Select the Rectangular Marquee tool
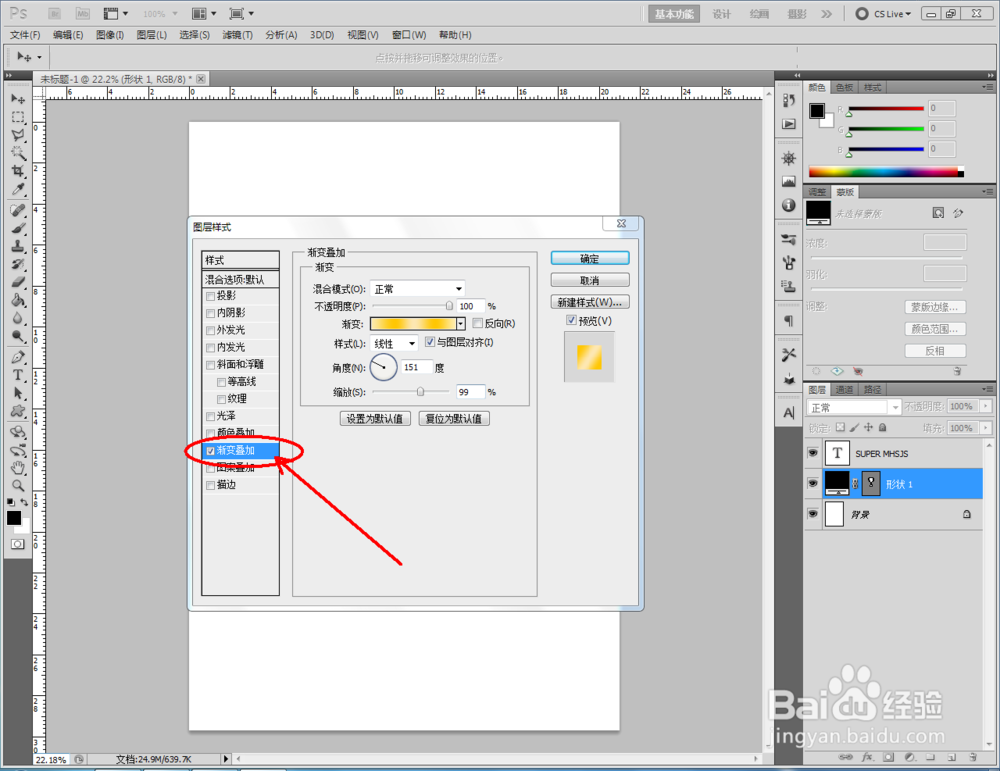This screenshot has width=1000, height=771. [18, 117]
